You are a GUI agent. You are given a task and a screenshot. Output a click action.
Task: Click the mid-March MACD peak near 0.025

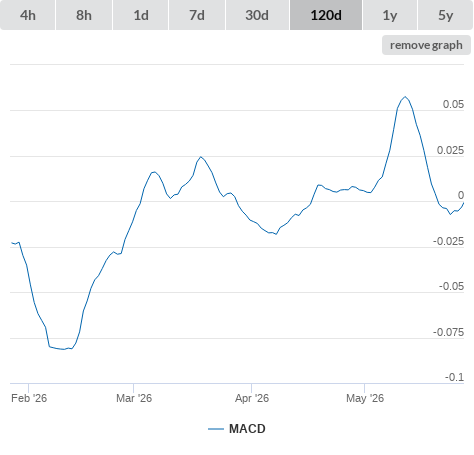[201, 157]
